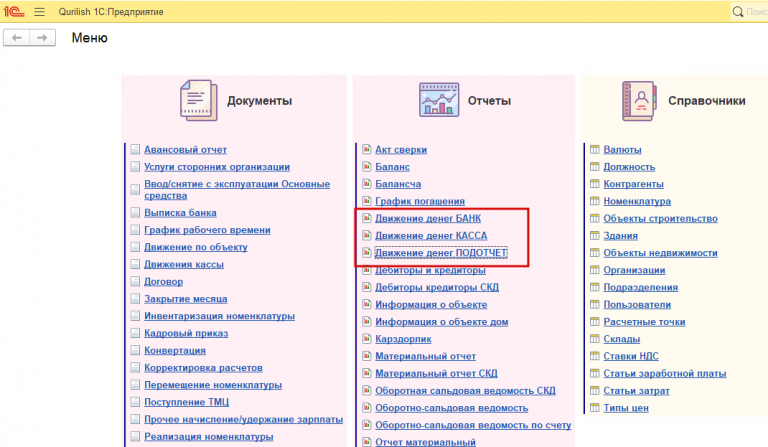Click report icon beside Карздорлик
Viewport: 768px width, 447px height.
[366, 338]
